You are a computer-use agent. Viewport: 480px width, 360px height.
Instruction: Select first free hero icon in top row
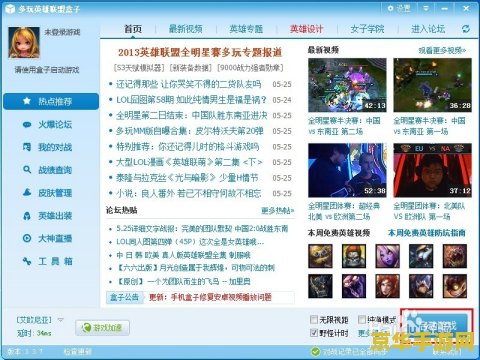(x=320, y=256)
